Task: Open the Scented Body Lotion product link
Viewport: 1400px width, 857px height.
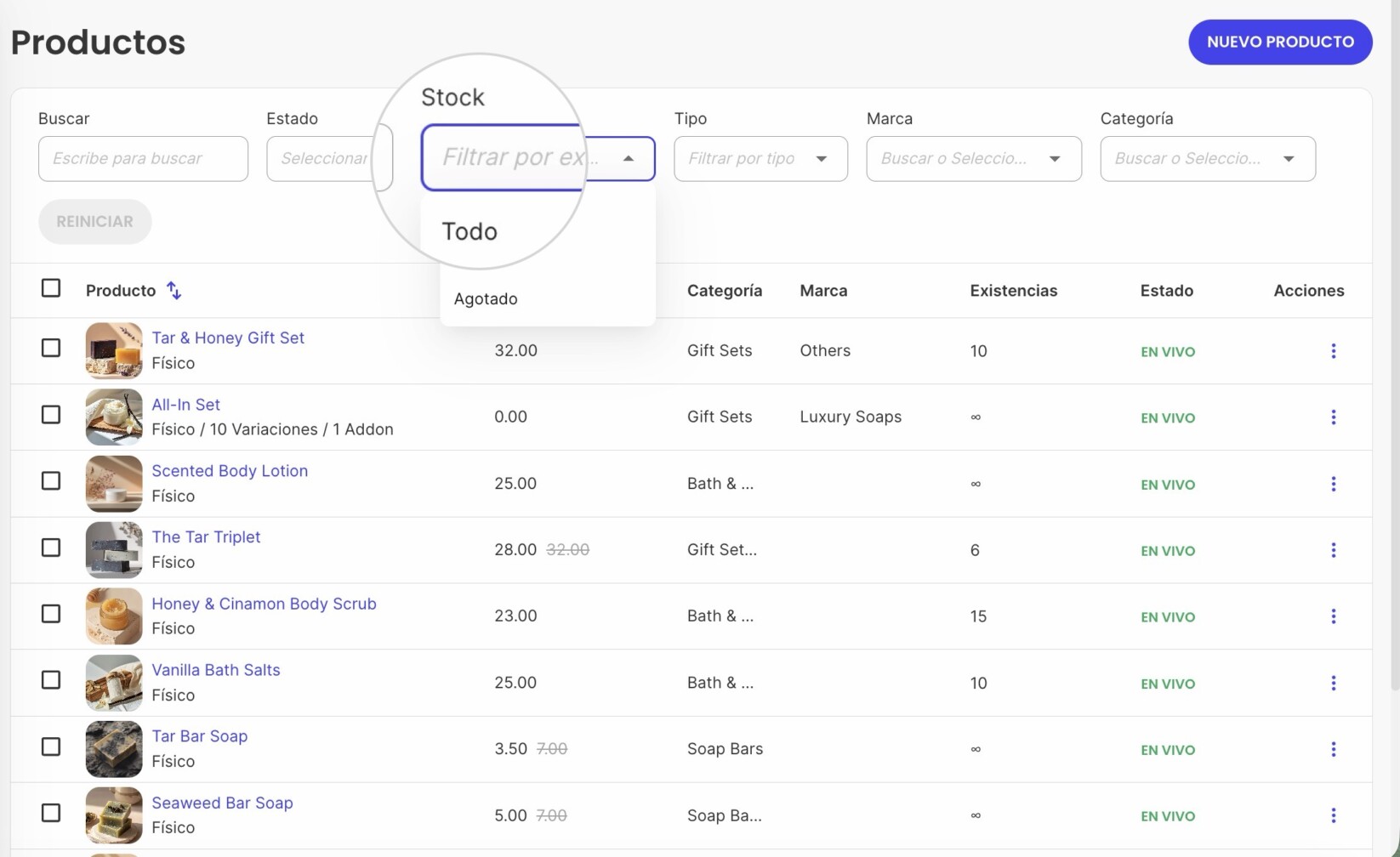Action: 230,471
